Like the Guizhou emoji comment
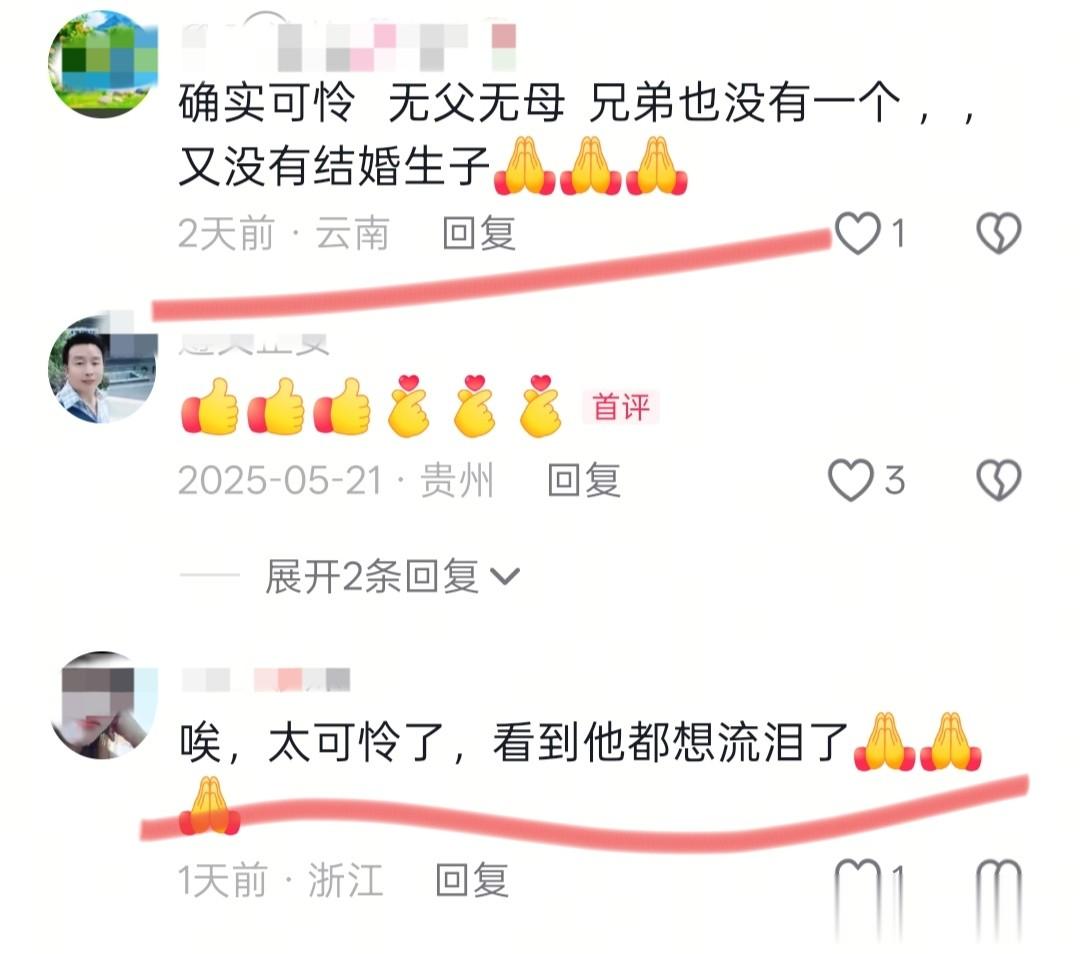Viewport: 1080px width, 954px height. point(851,479)
